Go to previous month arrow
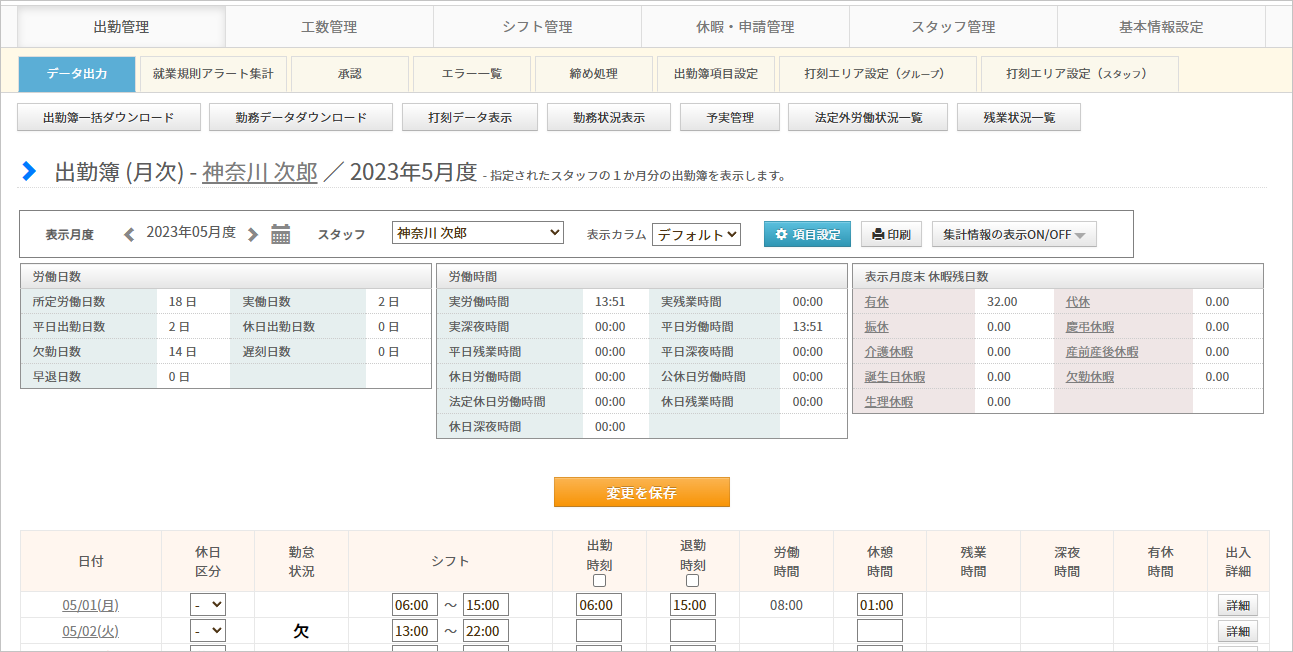Viewport: 1293px width, 652px height. coord(129,234)
